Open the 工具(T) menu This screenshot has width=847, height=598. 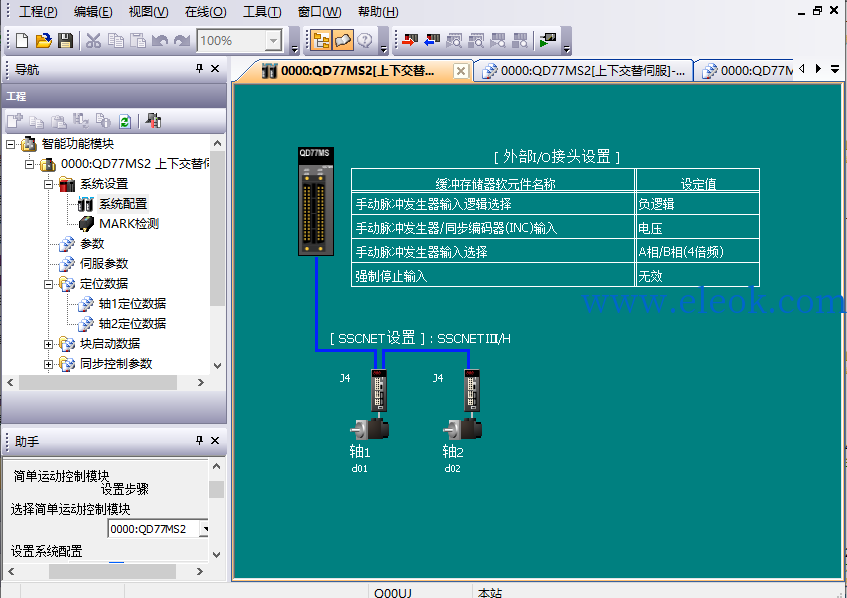pos(262,11)
